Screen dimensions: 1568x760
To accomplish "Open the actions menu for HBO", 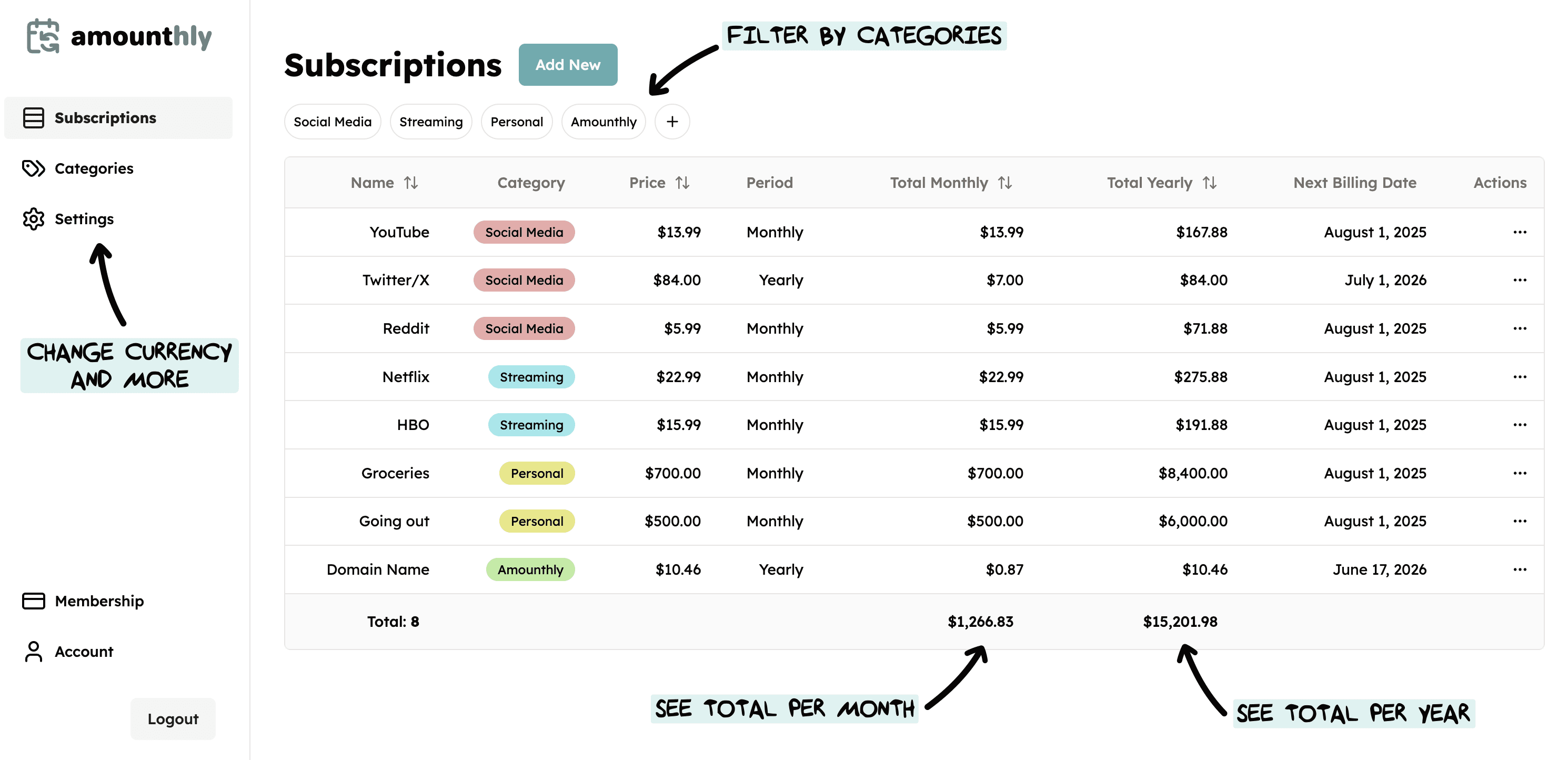I will [1521, 424].
